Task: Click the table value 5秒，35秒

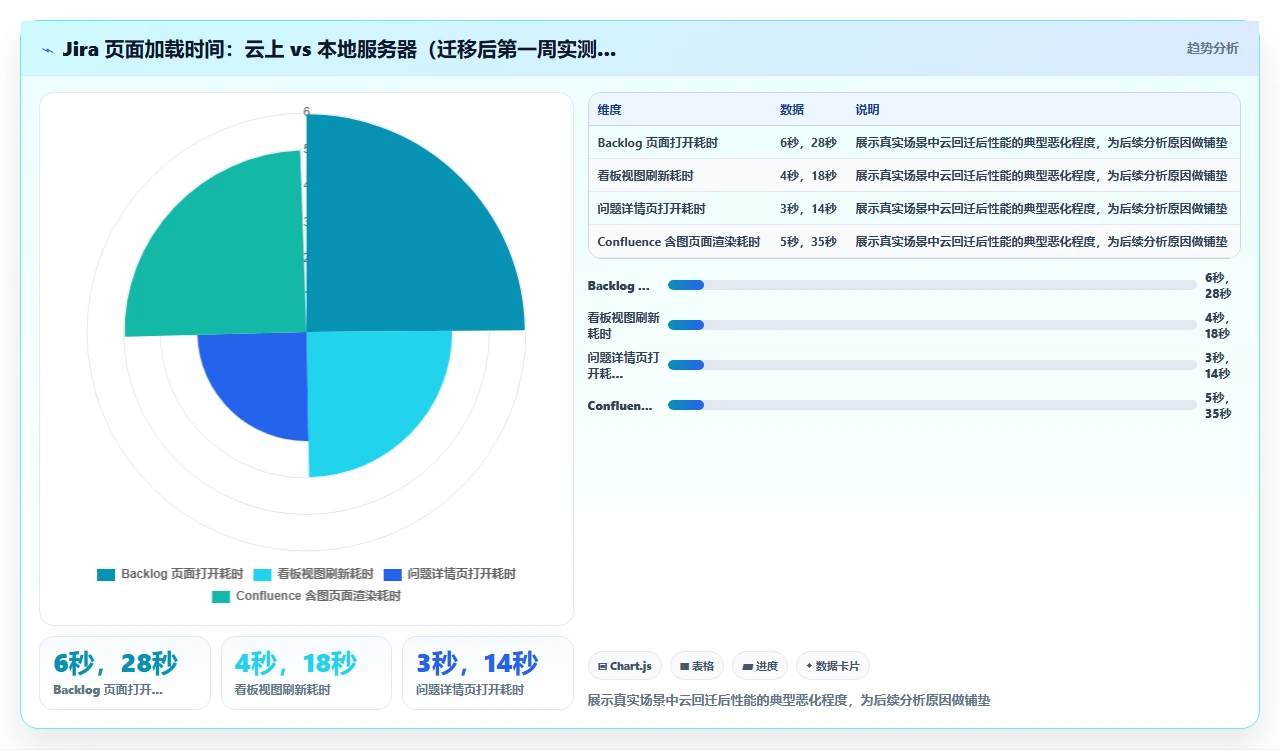Action: click(808, 242)
